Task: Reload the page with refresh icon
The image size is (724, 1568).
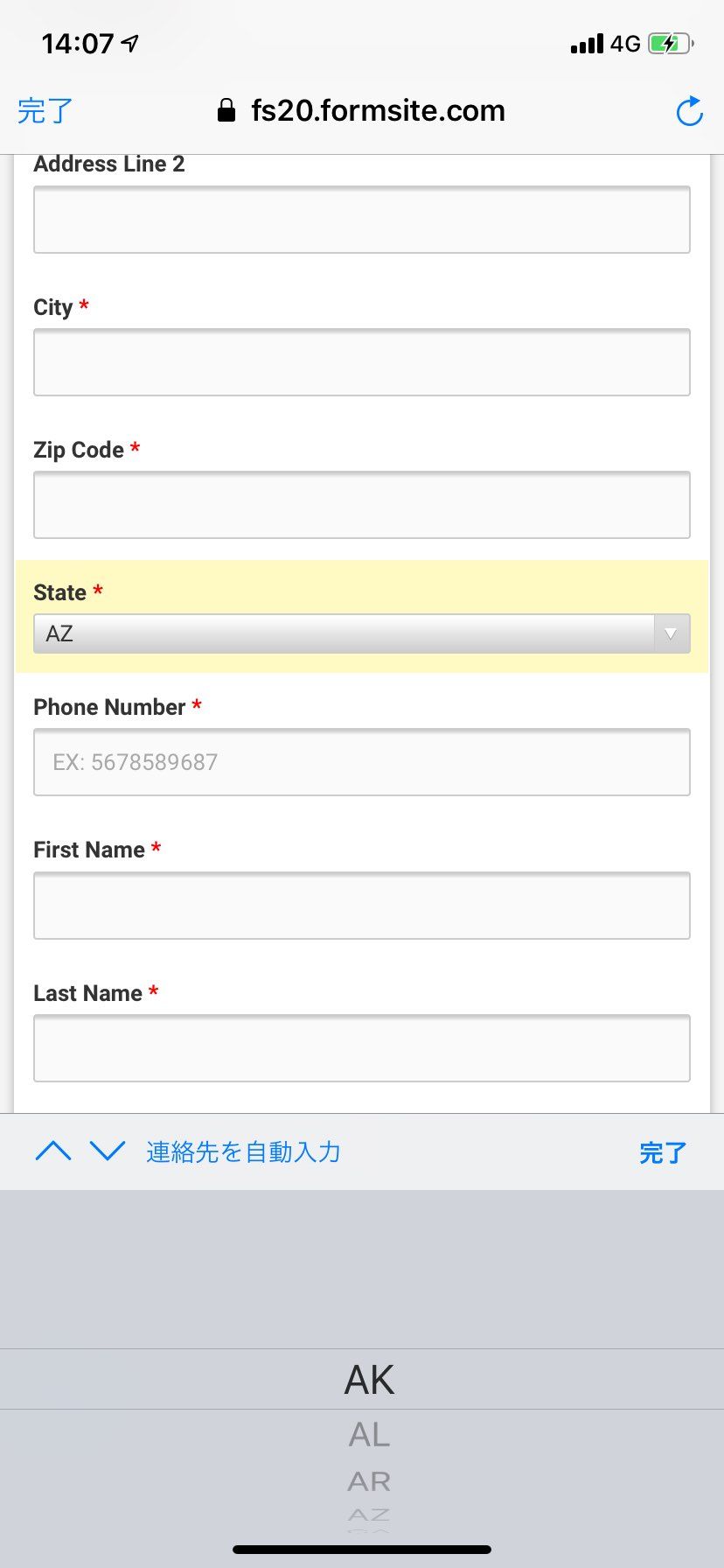Action: tap(690, 111)
